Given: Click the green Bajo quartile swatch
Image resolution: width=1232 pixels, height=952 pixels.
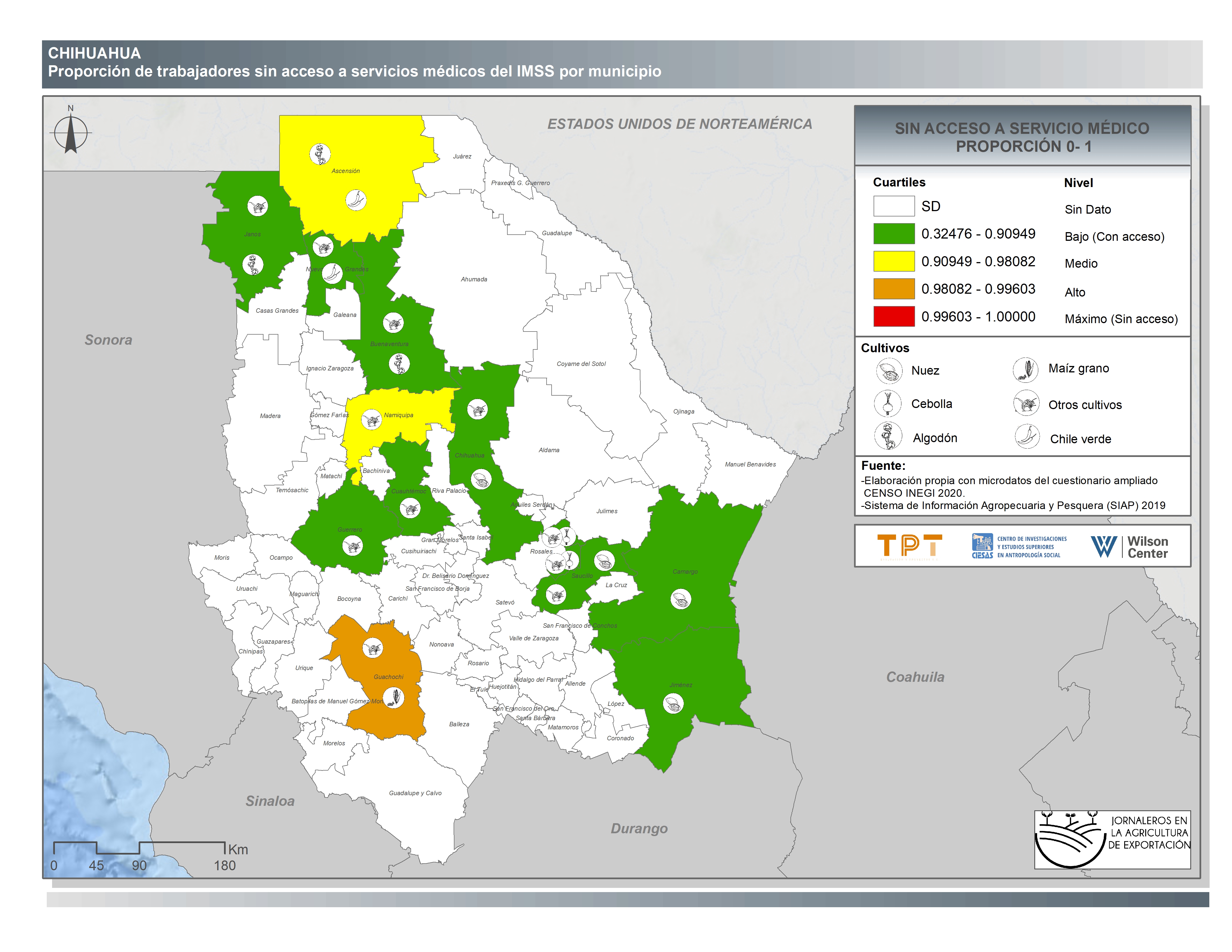Looking at the screenshot, I should click(x=893, y=234).
